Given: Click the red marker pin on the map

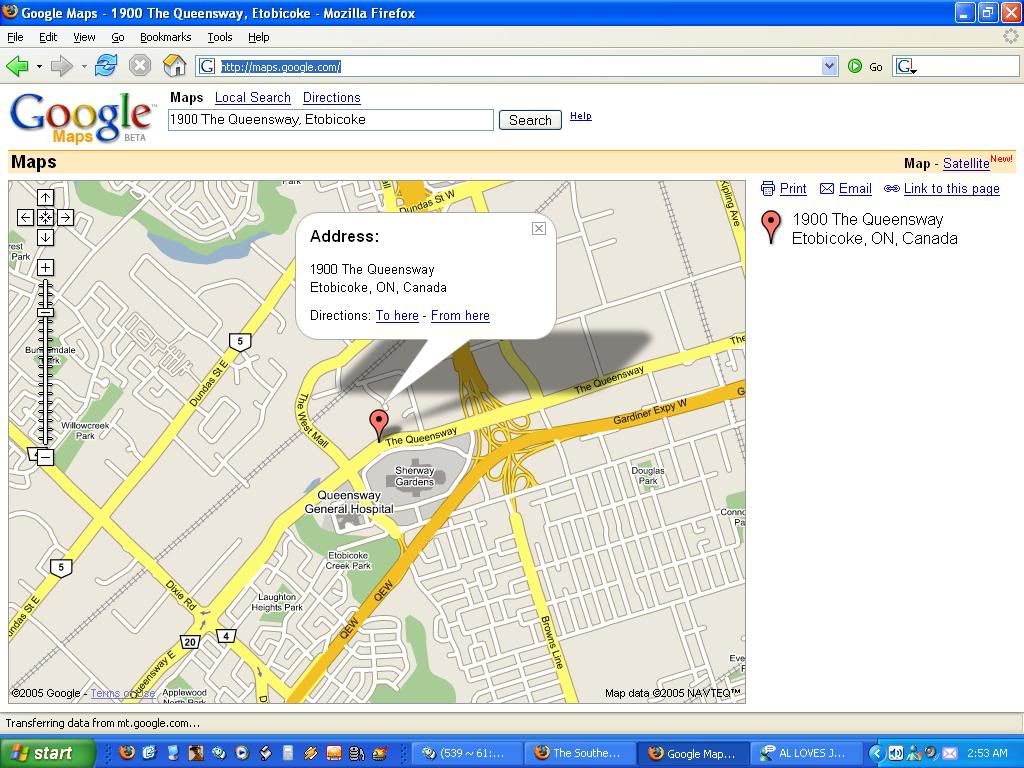Looking at the screenshot, I should (x=379, y=424).
